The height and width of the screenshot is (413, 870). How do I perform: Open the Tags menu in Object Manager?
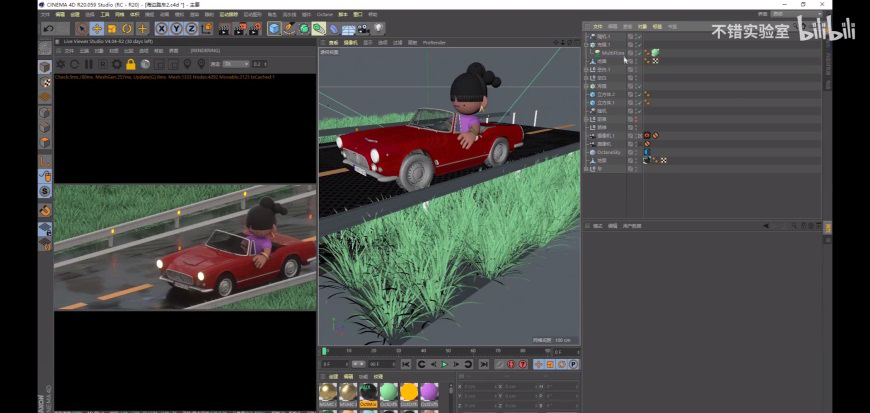click(x=656, y=26)
